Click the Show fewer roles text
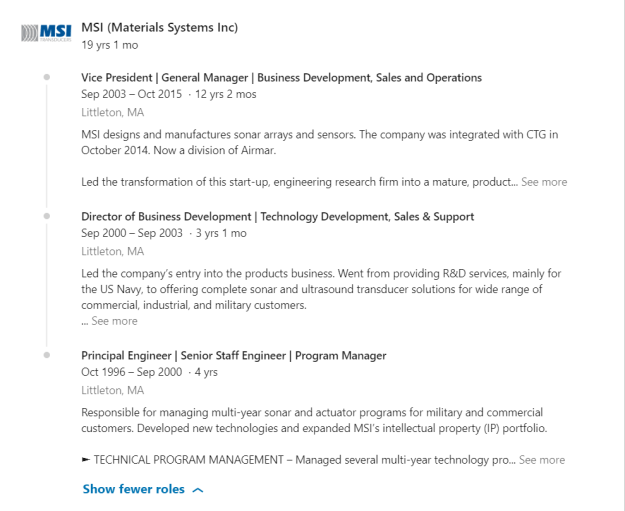Image resolution: width=625 pixels, height=511 pixels. pos(133,489)
